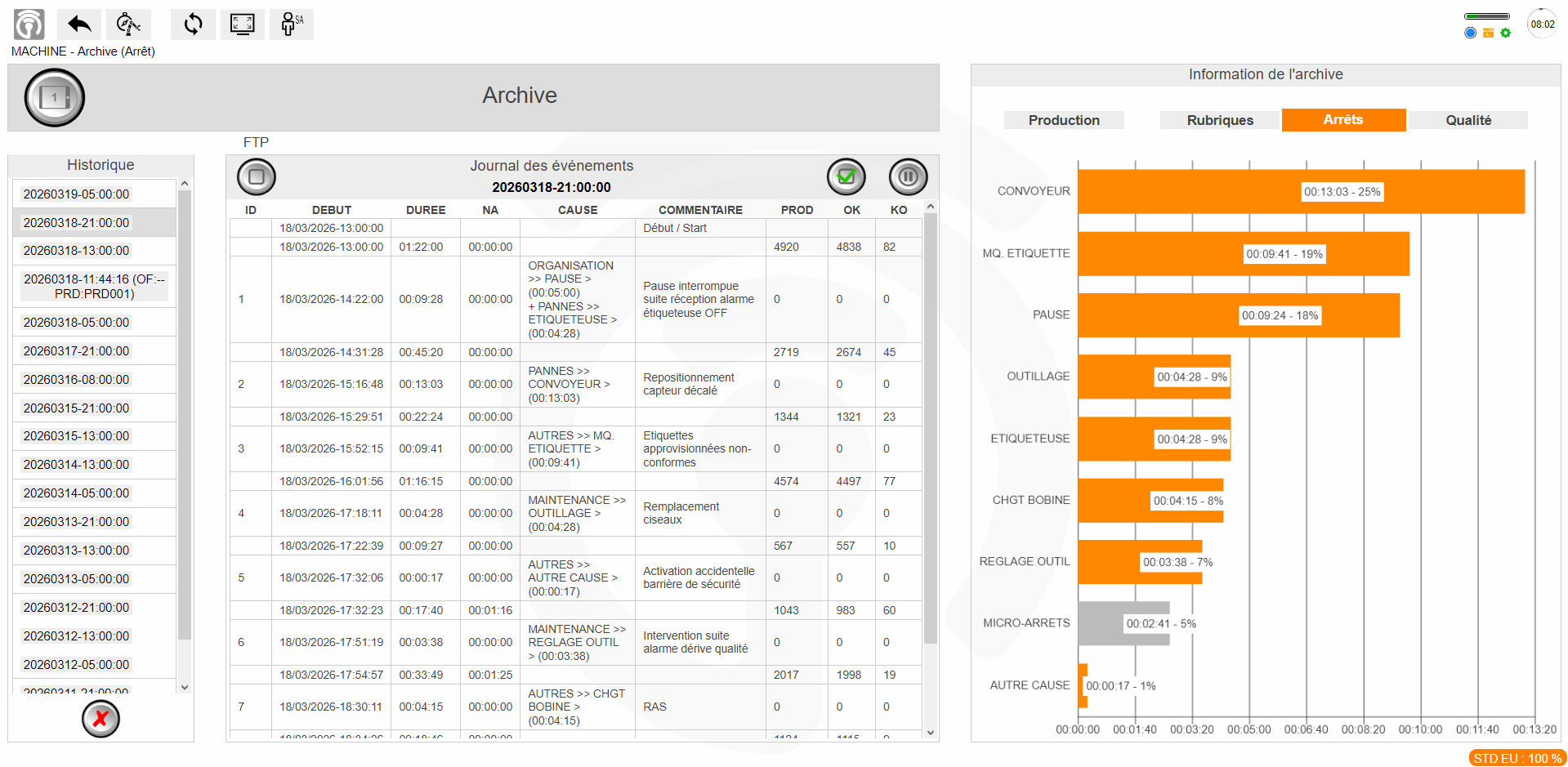
Task: Click the back arrow toolbar icon
Action: click(79, 25)
